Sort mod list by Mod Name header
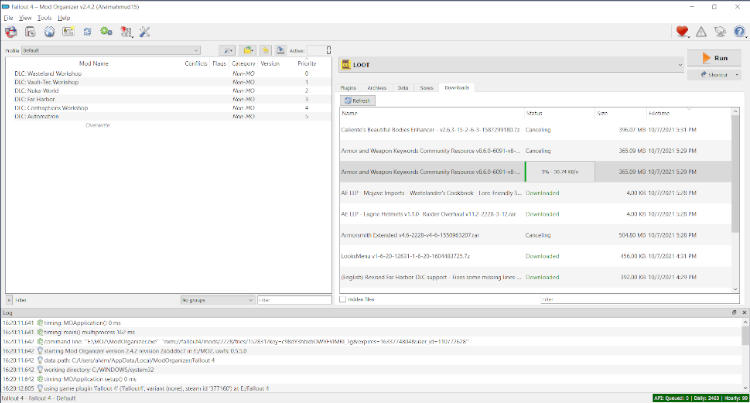The width and height of the screenshot is (750, 403). tap(94, 63)
